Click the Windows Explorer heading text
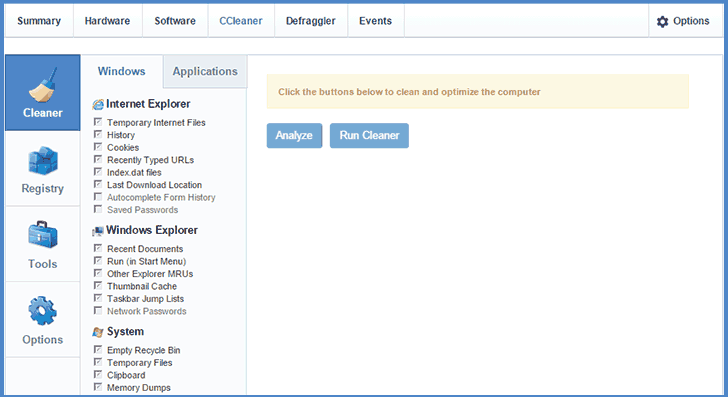Screen dimensions: 728x397 point(152,230)
